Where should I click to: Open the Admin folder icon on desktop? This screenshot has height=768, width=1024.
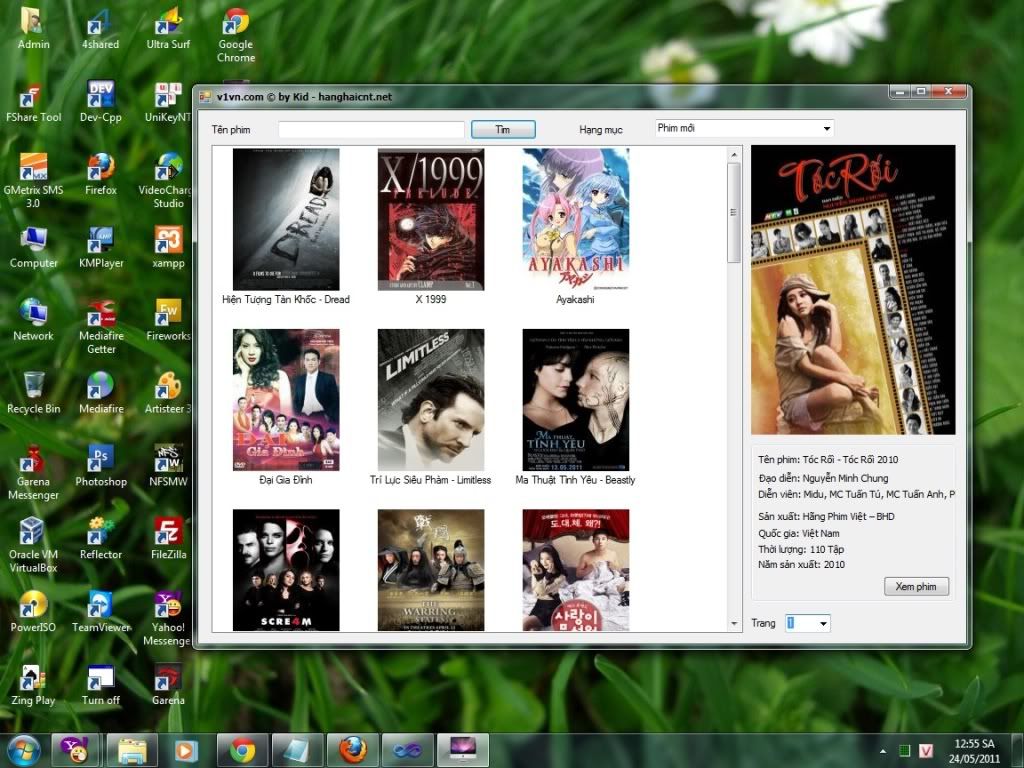[33, 28]
